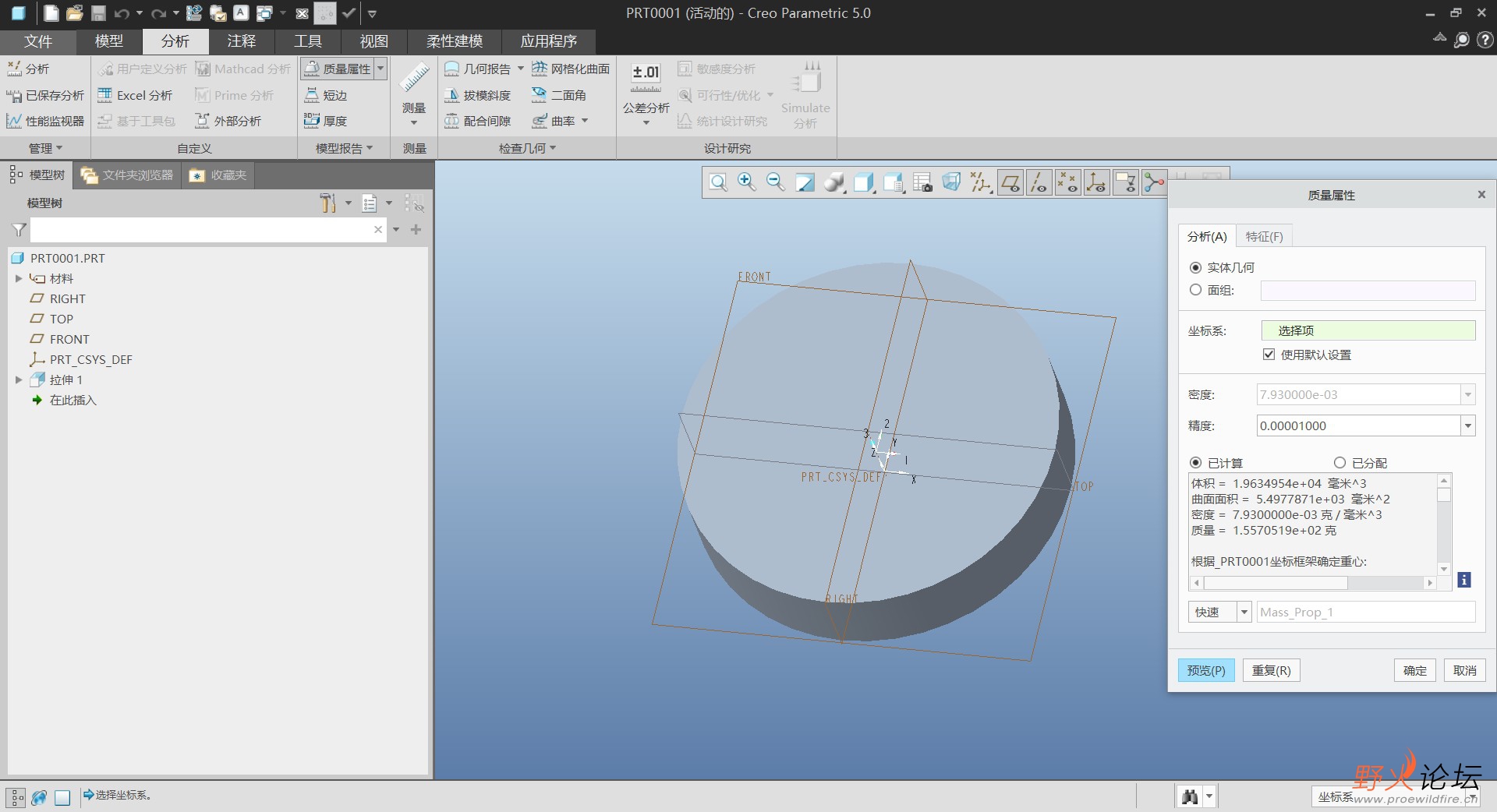
Task: Click the OK (确定) button
Action: [x=1415, y=670]
